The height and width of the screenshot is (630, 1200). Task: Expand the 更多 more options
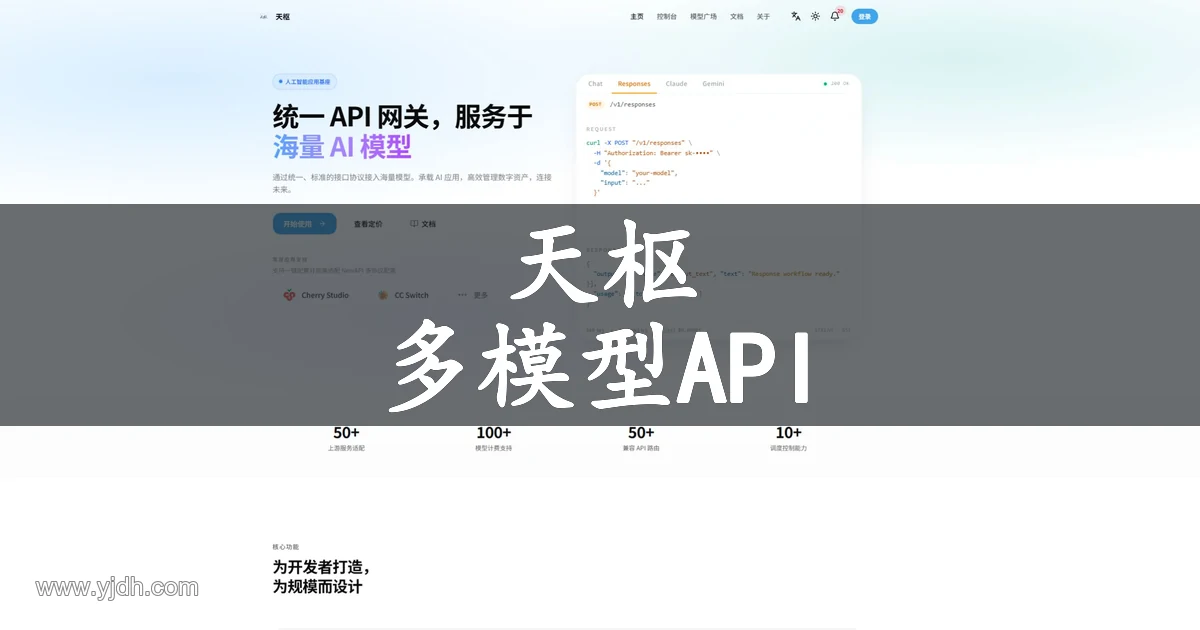click(474, 295)
